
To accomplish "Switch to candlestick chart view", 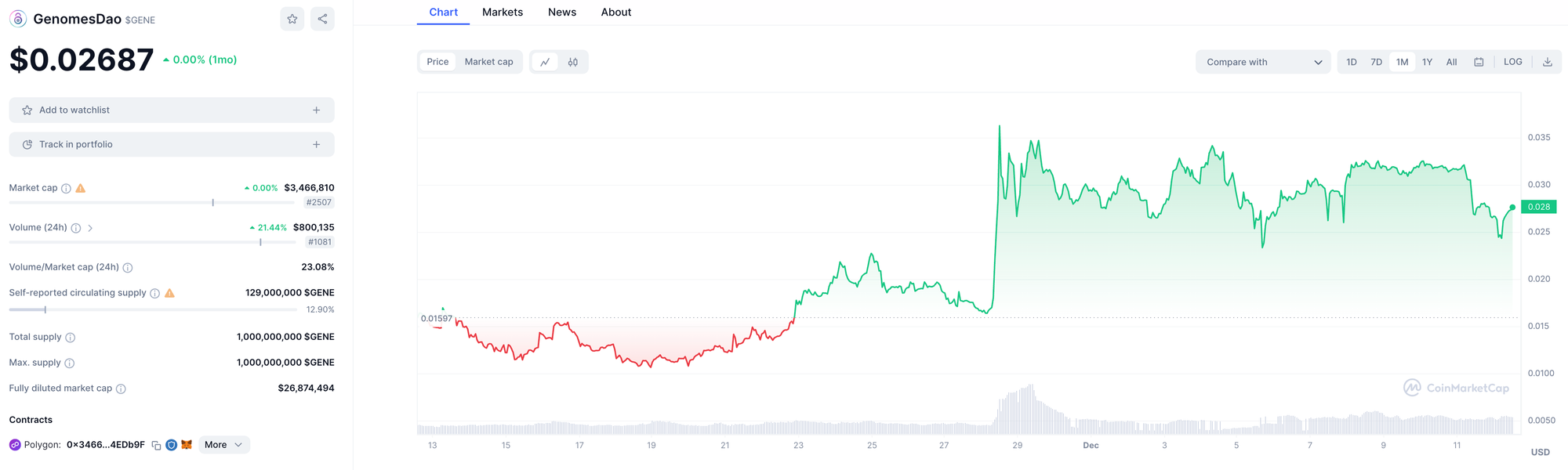I will 573,62.
